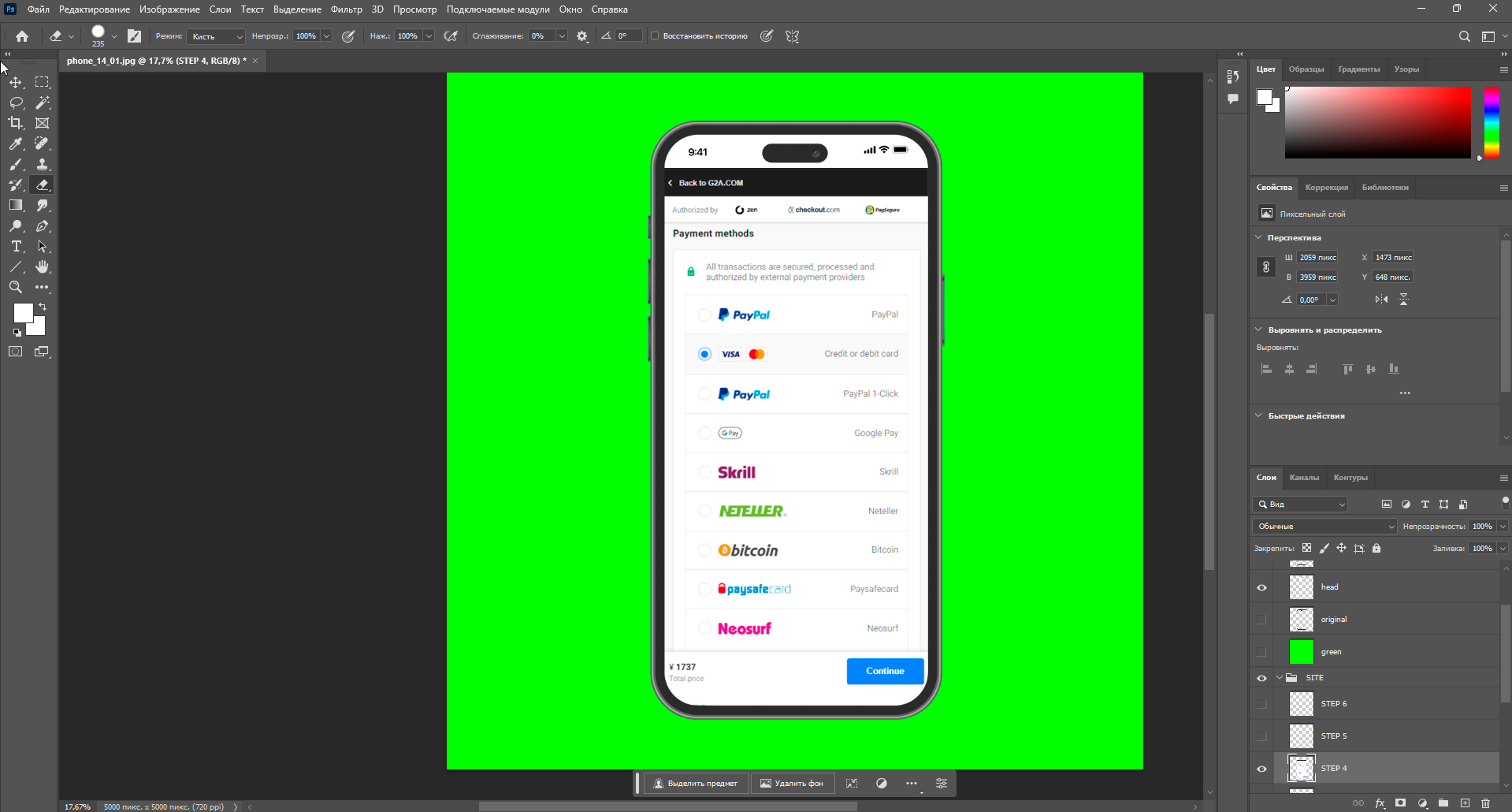The image size is (1512, 812).
Task: Select the Frame tool
Action: click(x=43, y=123)
